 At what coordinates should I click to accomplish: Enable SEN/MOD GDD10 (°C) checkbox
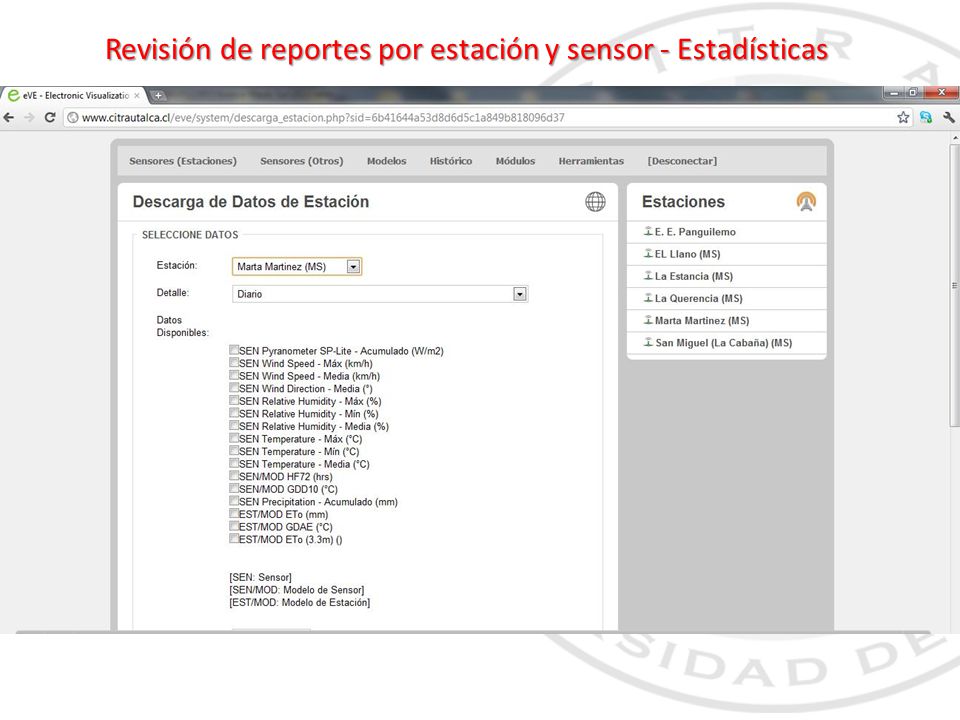234,488
